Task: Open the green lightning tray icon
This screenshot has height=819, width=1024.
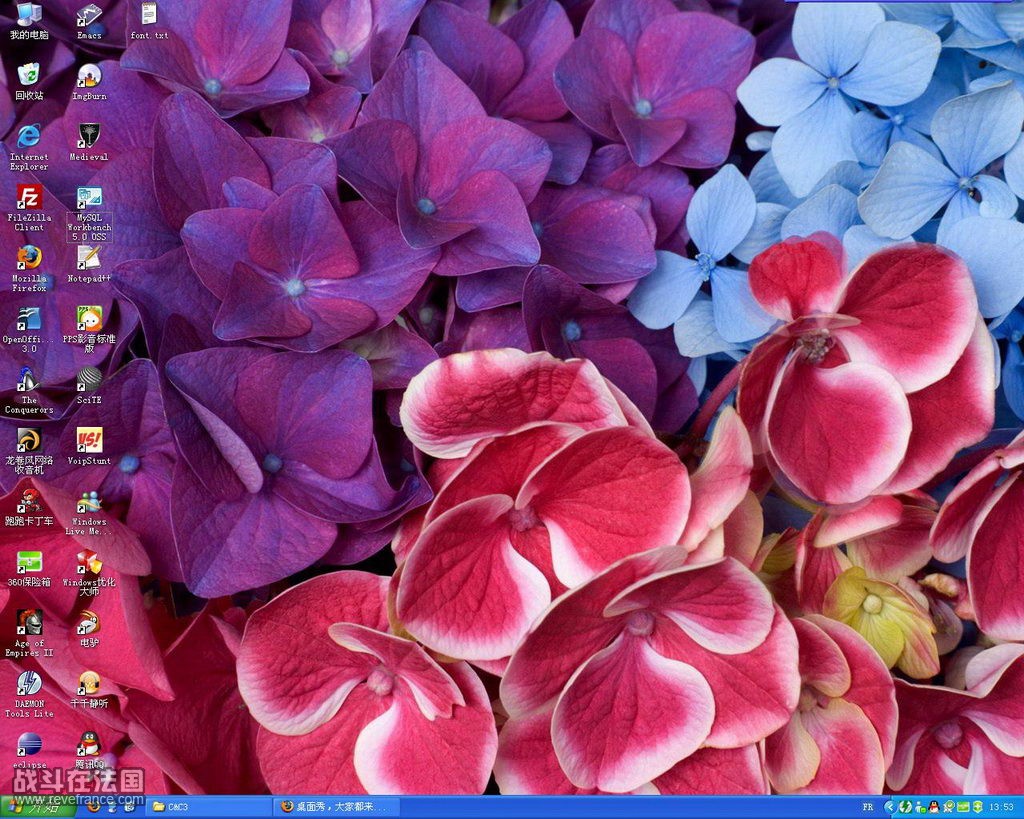Action: point(906,807)
